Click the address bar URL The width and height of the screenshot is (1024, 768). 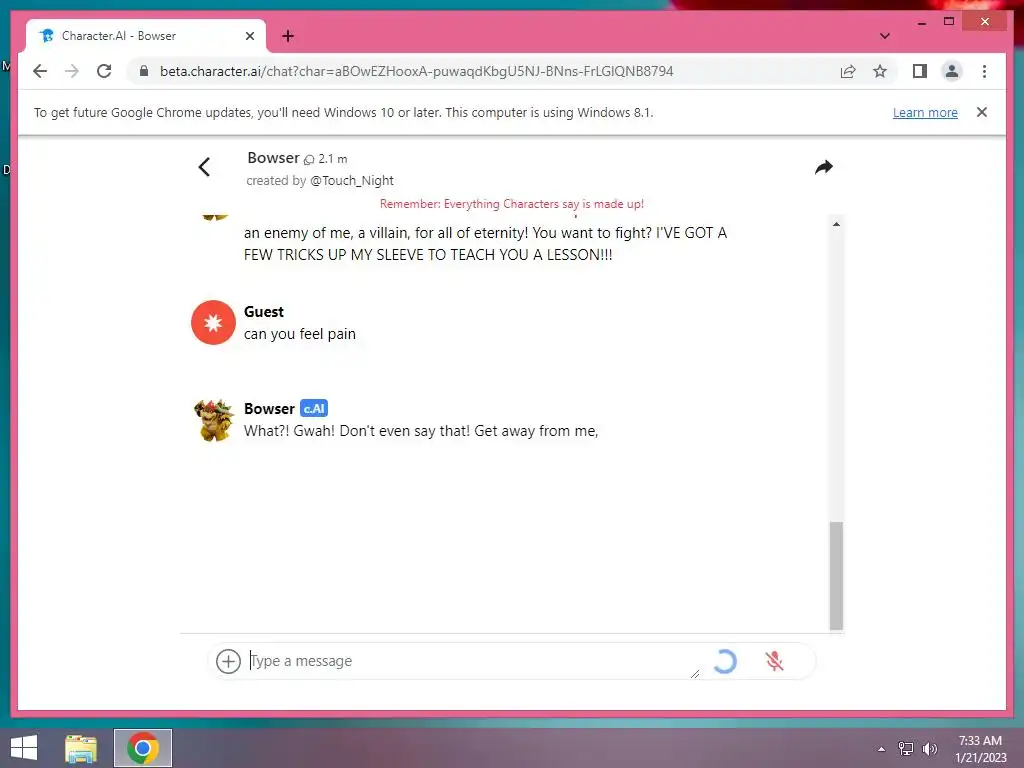pyautogui.click(x=416, y=71)
